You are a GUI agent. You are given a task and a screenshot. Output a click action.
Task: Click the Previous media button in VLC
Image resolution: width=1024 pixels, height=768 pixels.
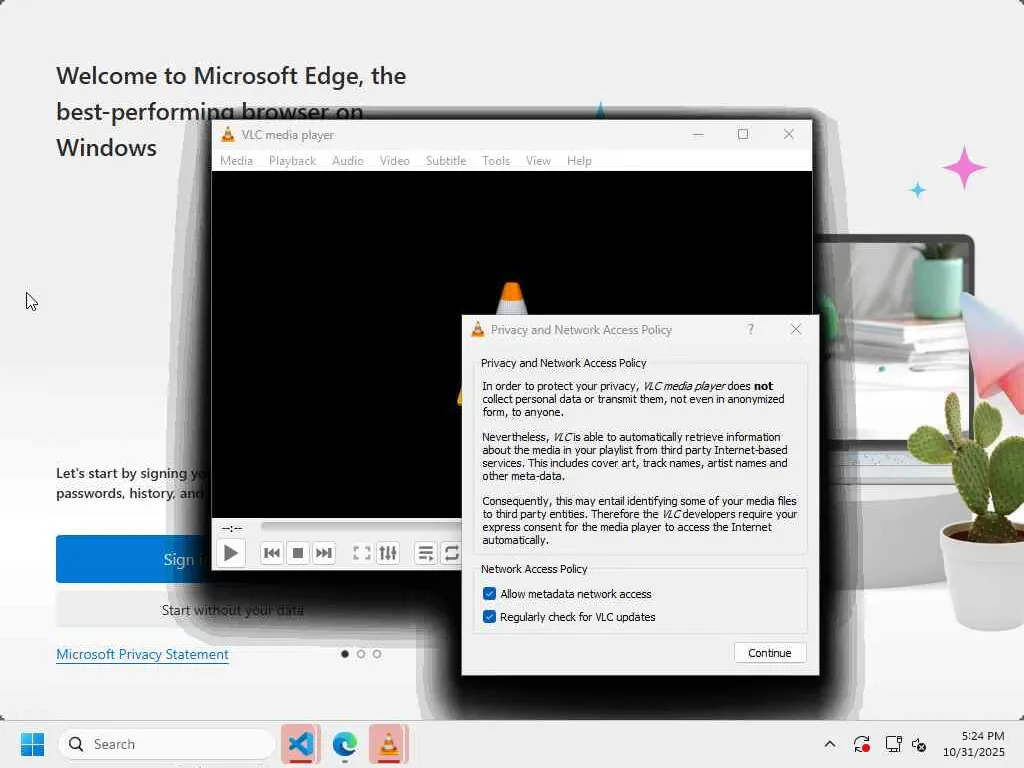pyautogui.click(x=272, y=553)
